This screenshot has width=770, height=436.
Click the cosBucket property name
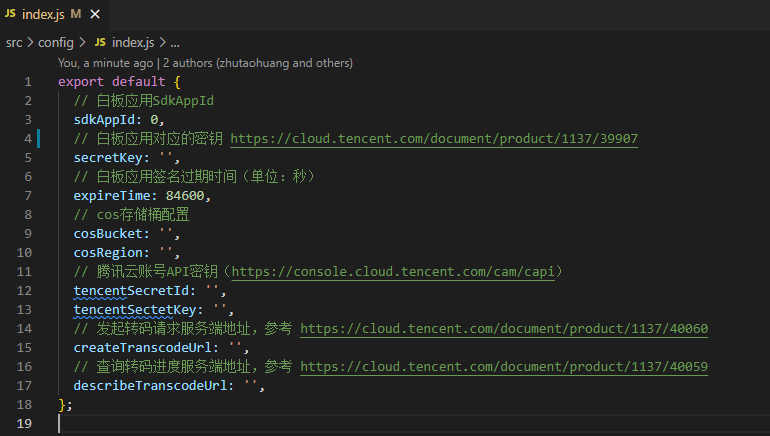(x=108, y=234)
